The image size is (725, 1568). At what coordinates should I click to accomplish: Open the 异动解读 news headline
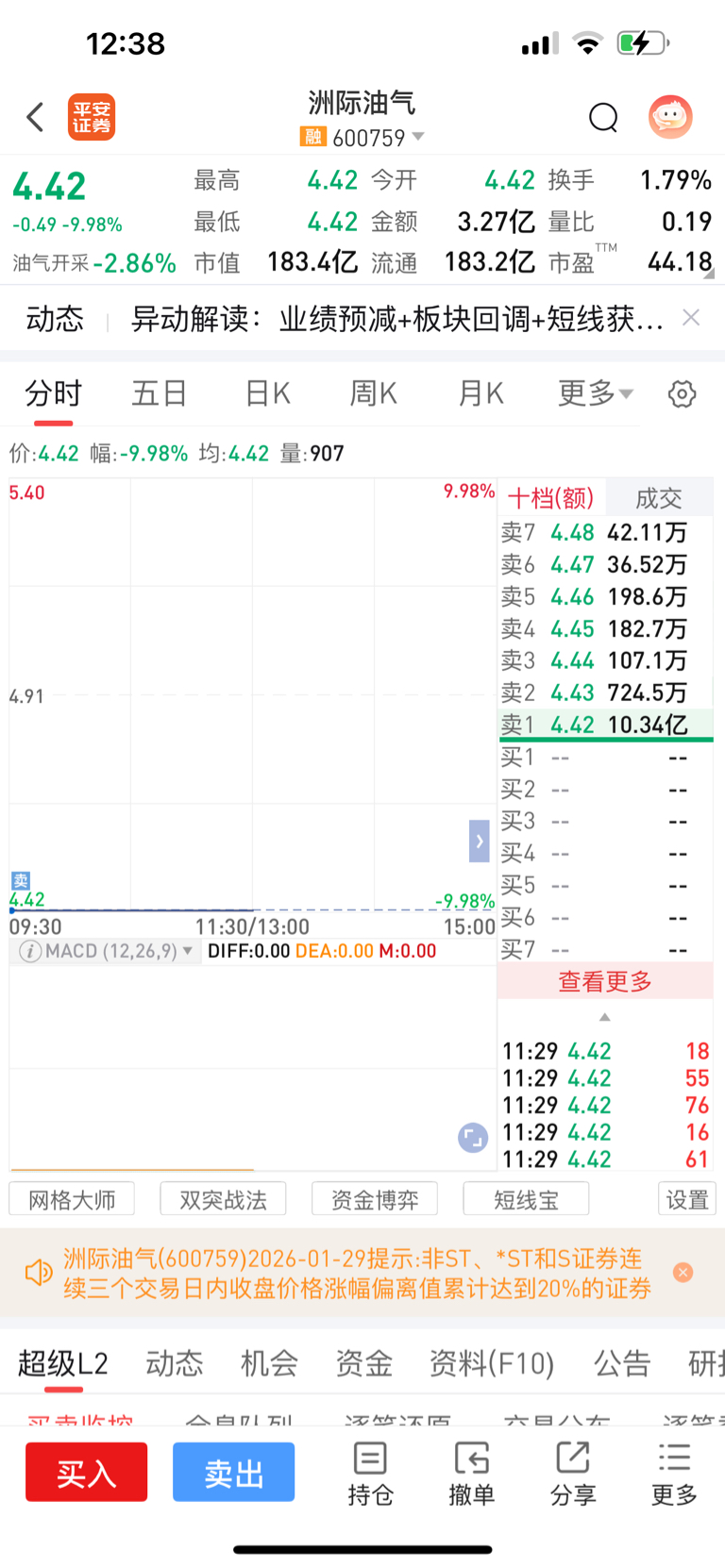(396, 319)
